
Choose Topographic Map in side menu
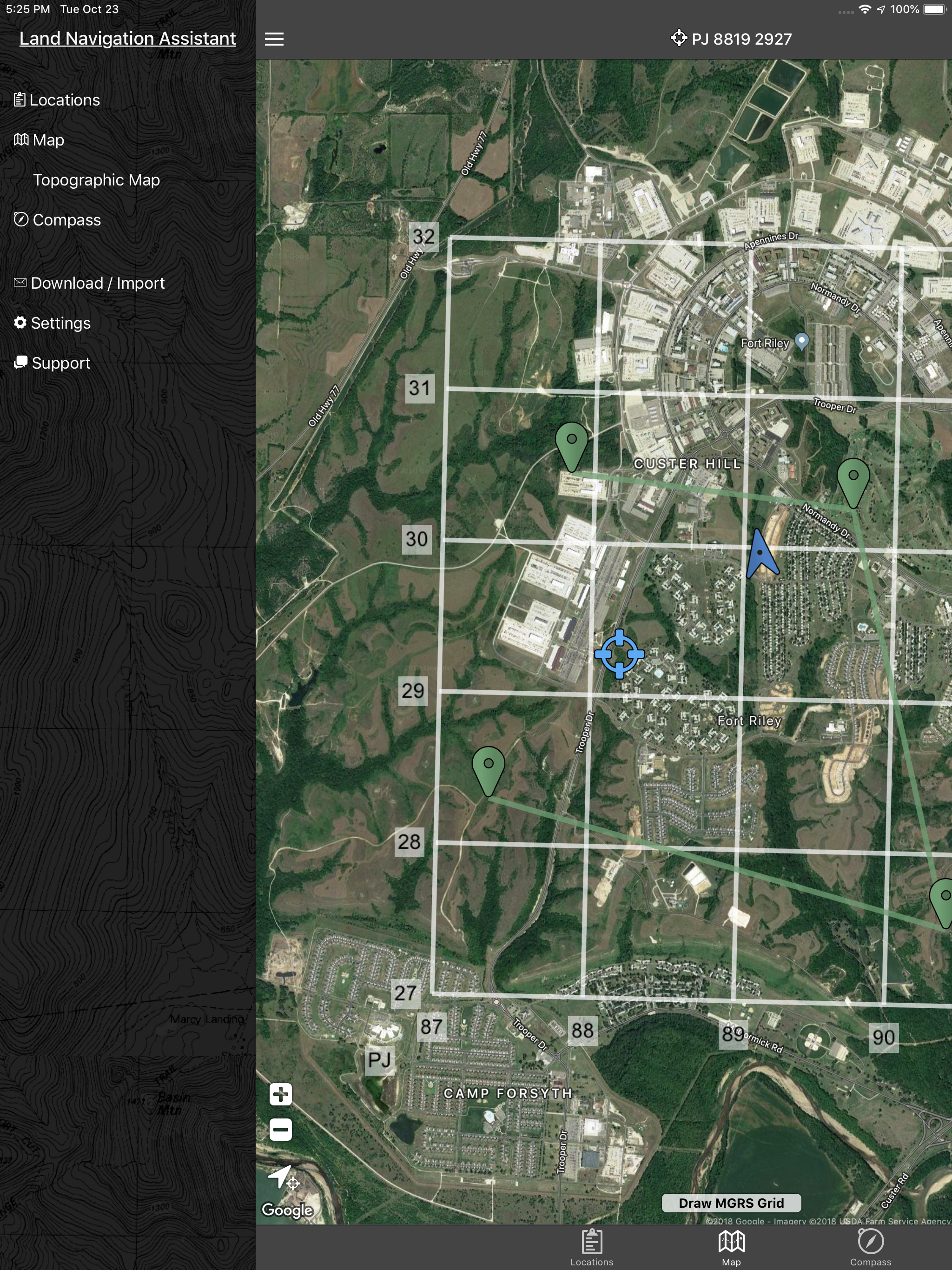coord(96,180)
